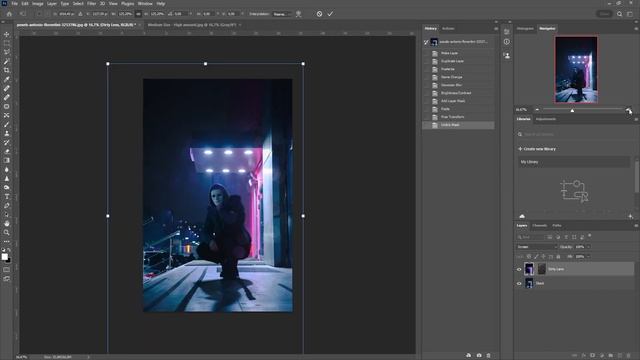This screenshot has height=360, width=640.
Task: Create new group folder icon
Action: pyautogui.click(x=611, y=356)
